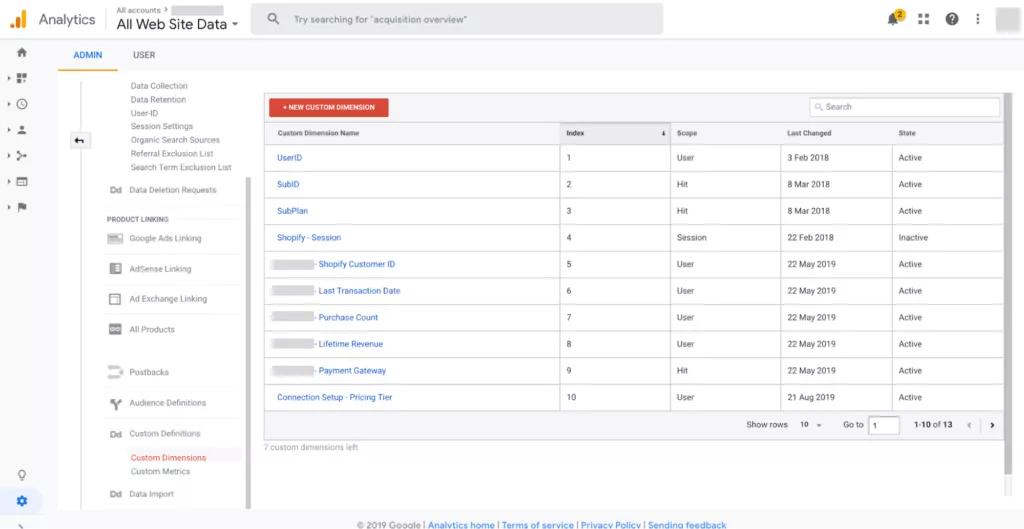Select Custom Metrics in admin menu

160,471
